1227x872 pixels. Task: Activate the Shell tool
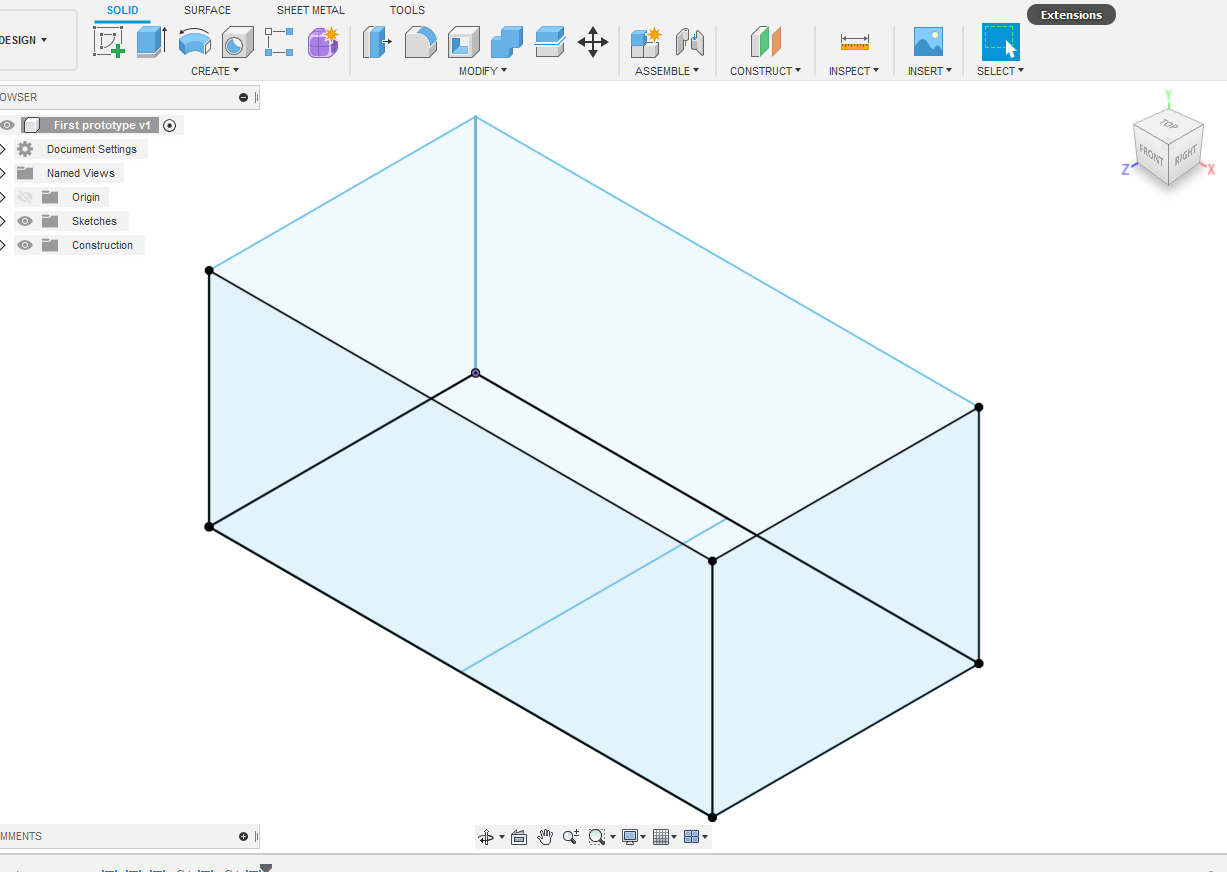click(x=463, y=42)
